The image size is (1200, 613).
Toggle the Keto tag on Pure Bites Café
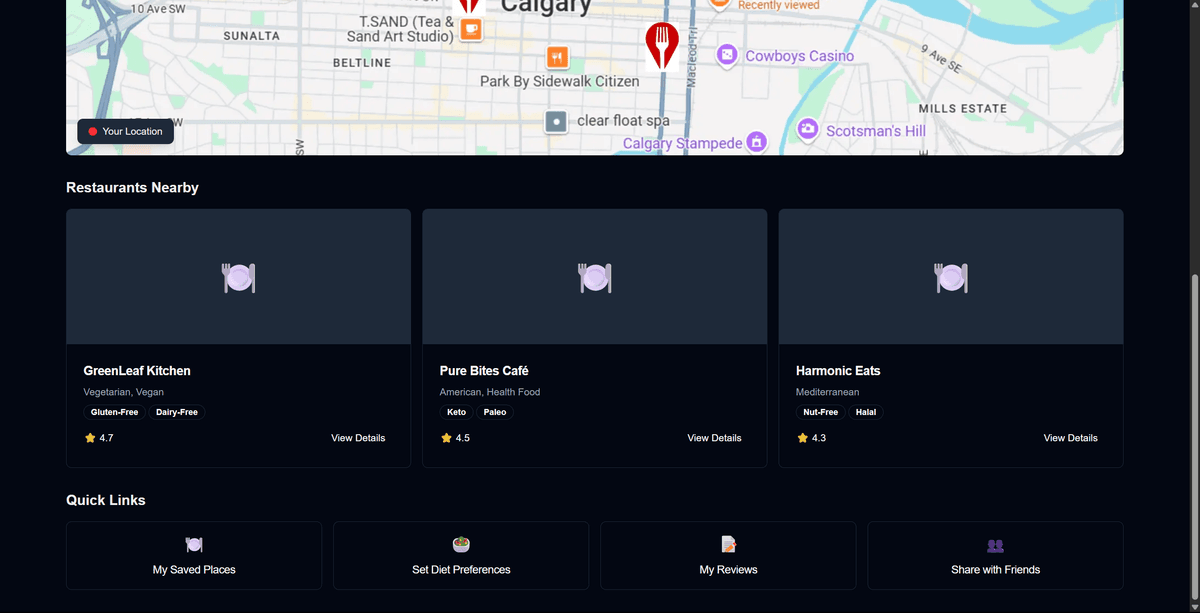point(456,411)
